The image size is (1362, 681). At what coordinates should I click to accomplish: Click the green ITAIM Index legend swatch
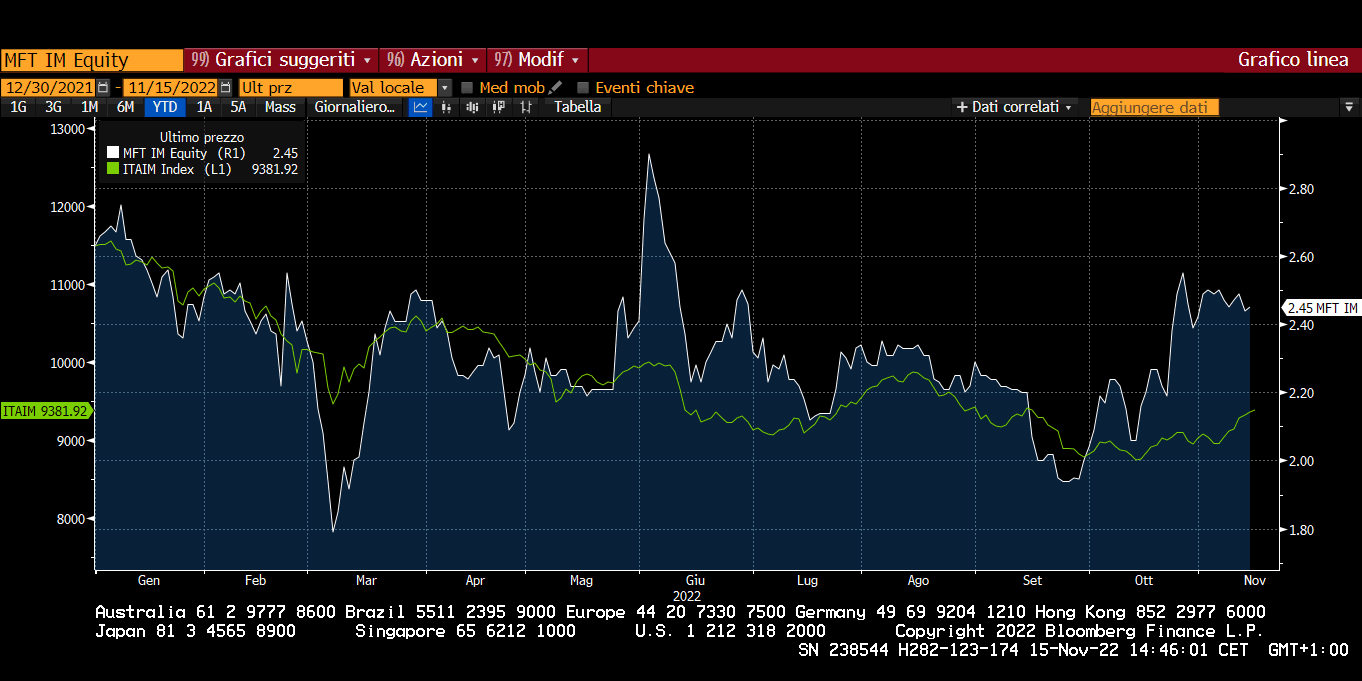click(112, 169)
